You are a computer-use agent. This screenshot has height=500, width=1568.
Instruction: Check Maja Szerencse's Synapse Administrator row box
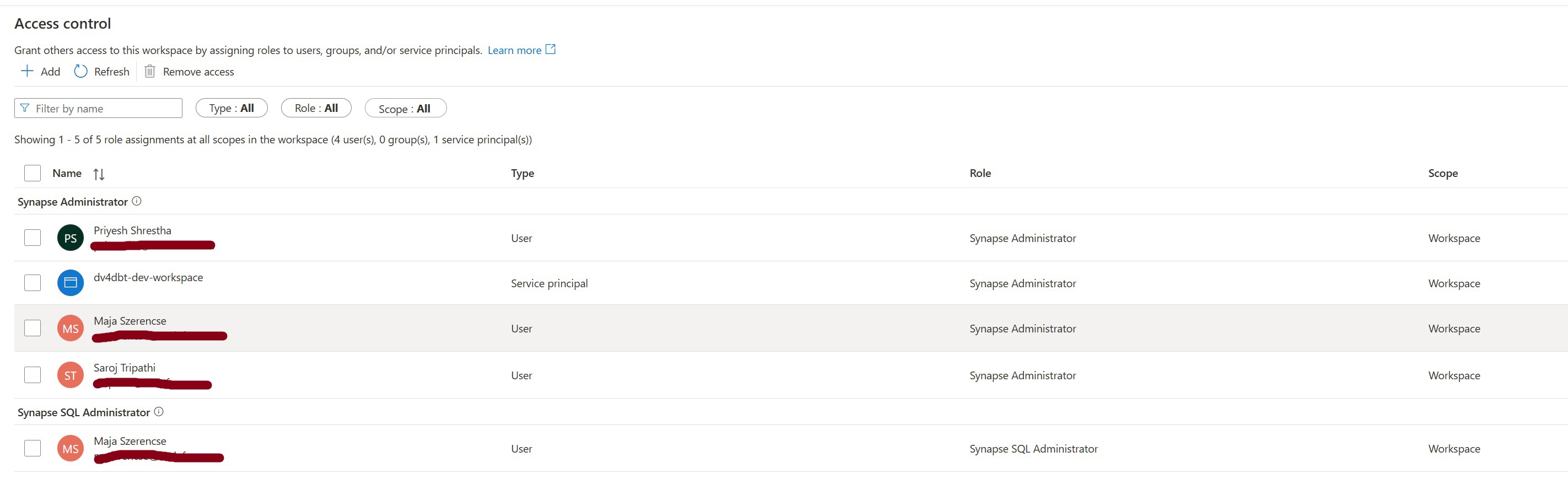click(33, 328)
